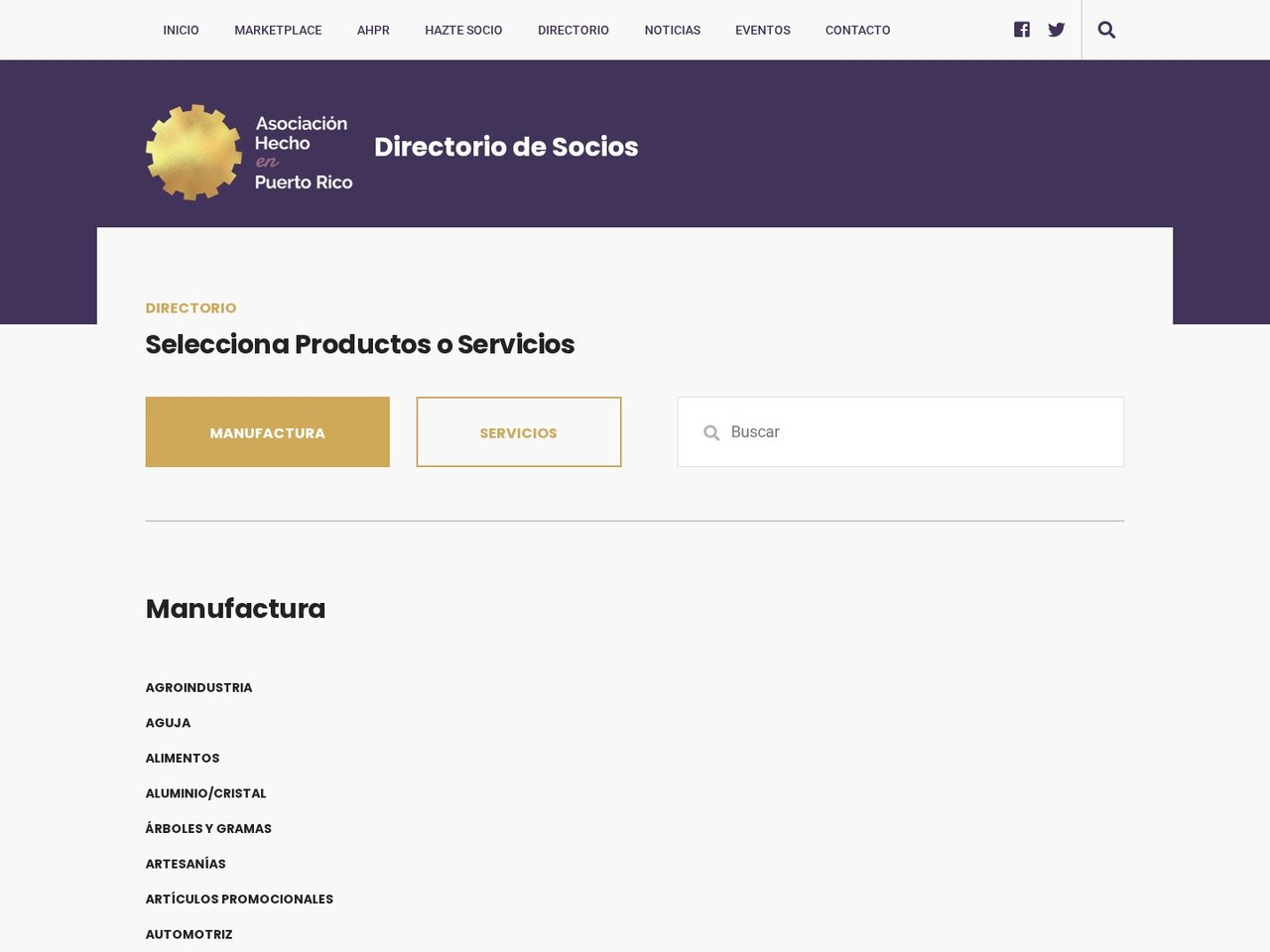Go to the CONTACTO page
Viewport: 1270px width, 952px height.
click(x=858, y=30)
